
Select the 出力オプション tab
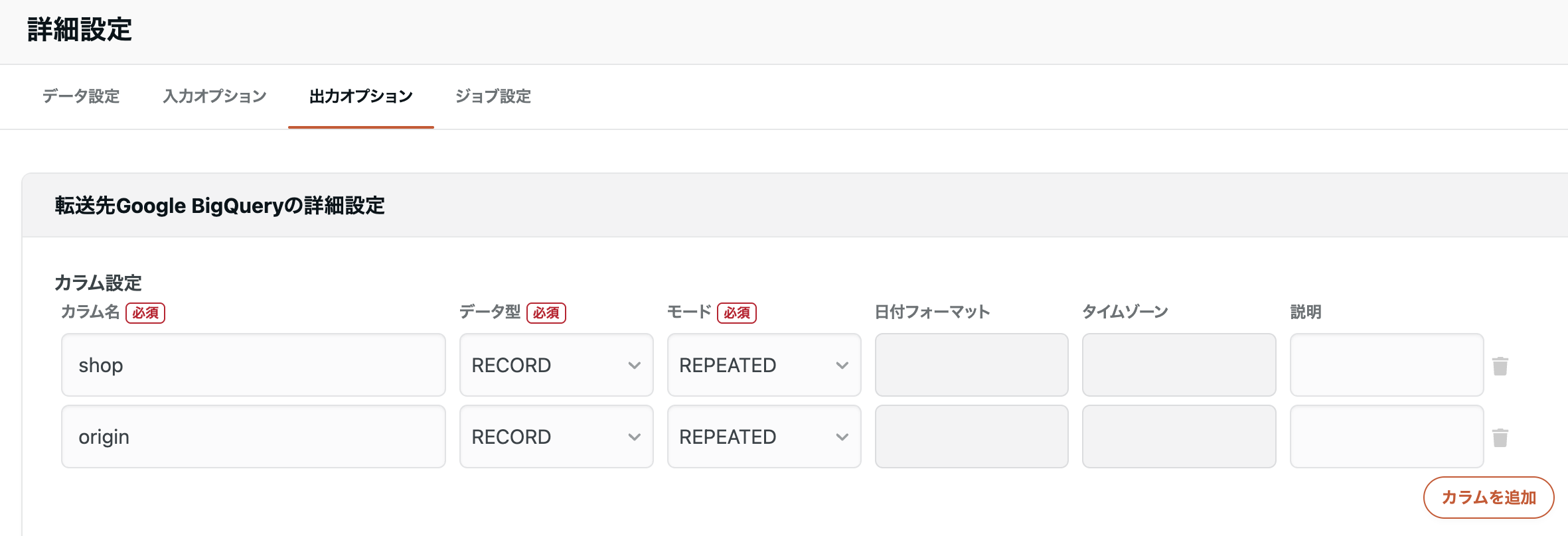pos(360,96)
